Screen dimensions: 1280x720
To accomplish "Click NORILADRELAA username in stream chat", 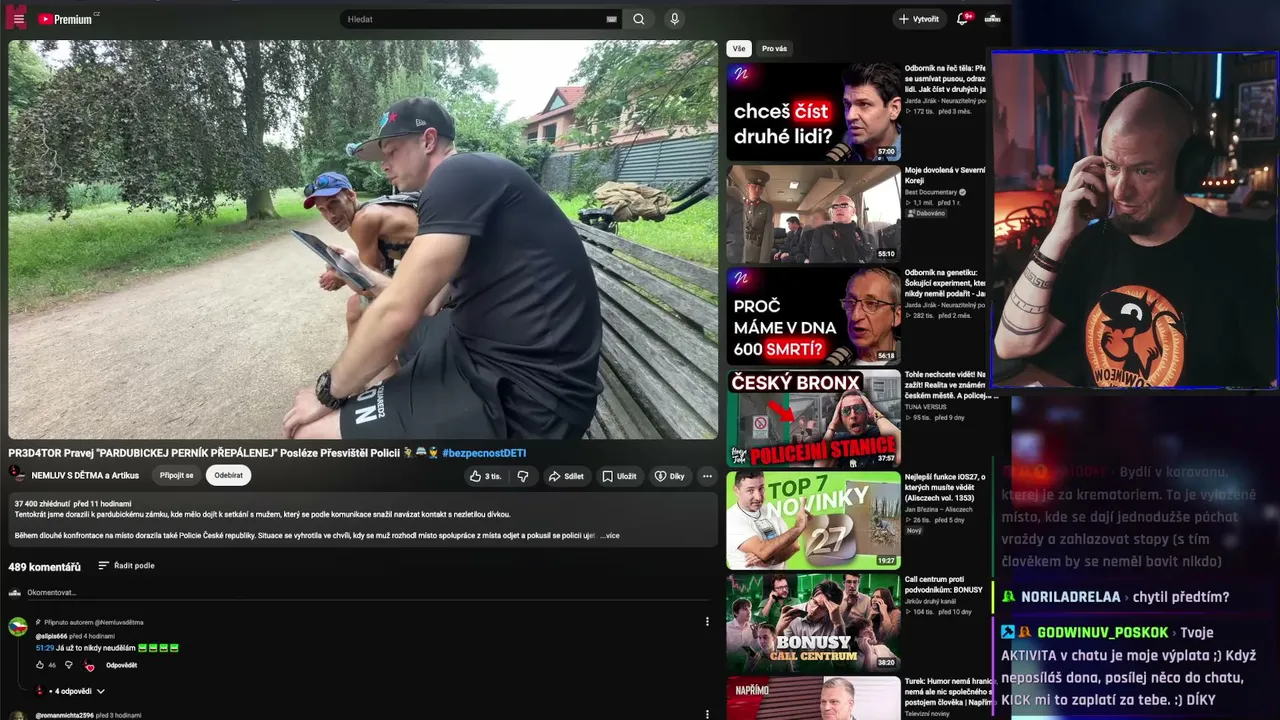I will (1070, 597).
